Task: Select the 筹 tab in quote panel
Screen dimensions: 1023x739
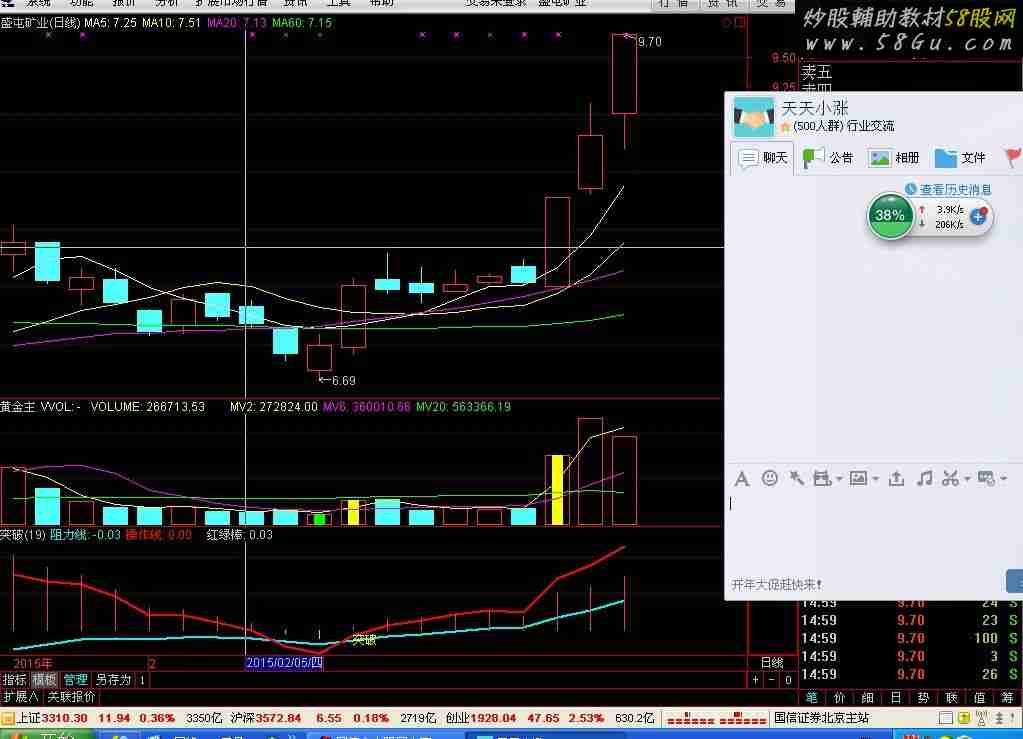Action: (x=1008, y=697)
